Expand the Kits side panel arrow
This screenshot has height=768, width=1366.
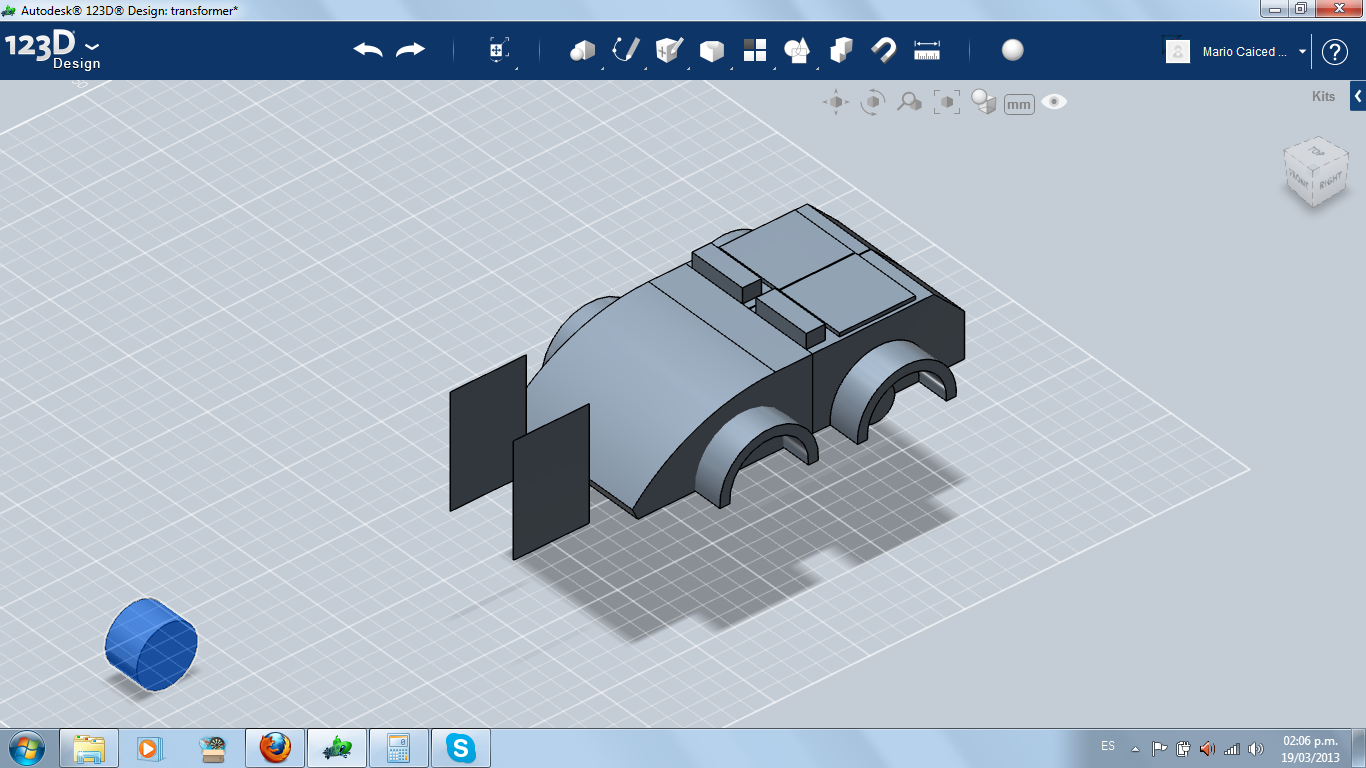click(x=1358, y=96)
